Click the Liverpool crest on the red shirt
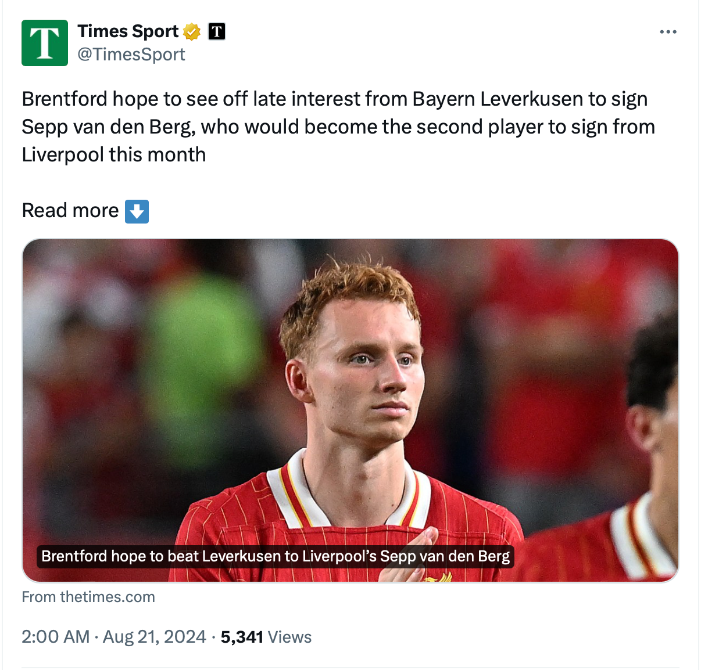This screenshot has height=670, width=701. pos(439,577)
